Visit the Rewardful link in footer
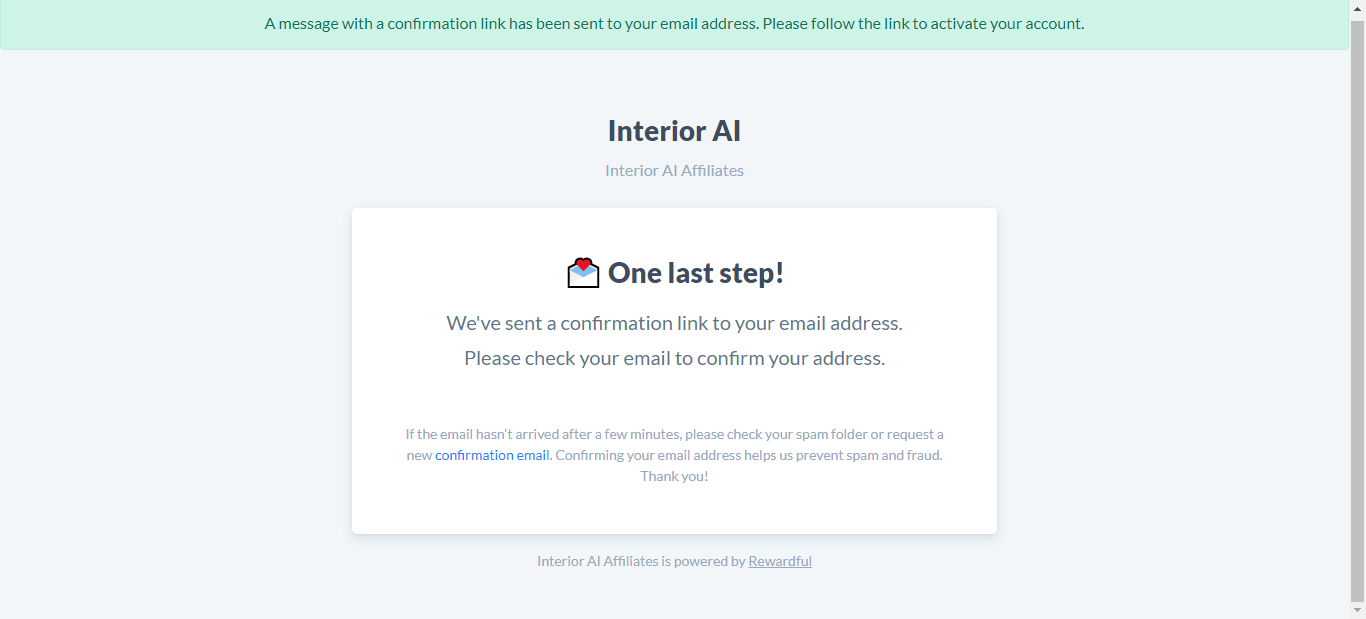The width and height of the screenshot is (1366, 619). (x=780, y=561)
